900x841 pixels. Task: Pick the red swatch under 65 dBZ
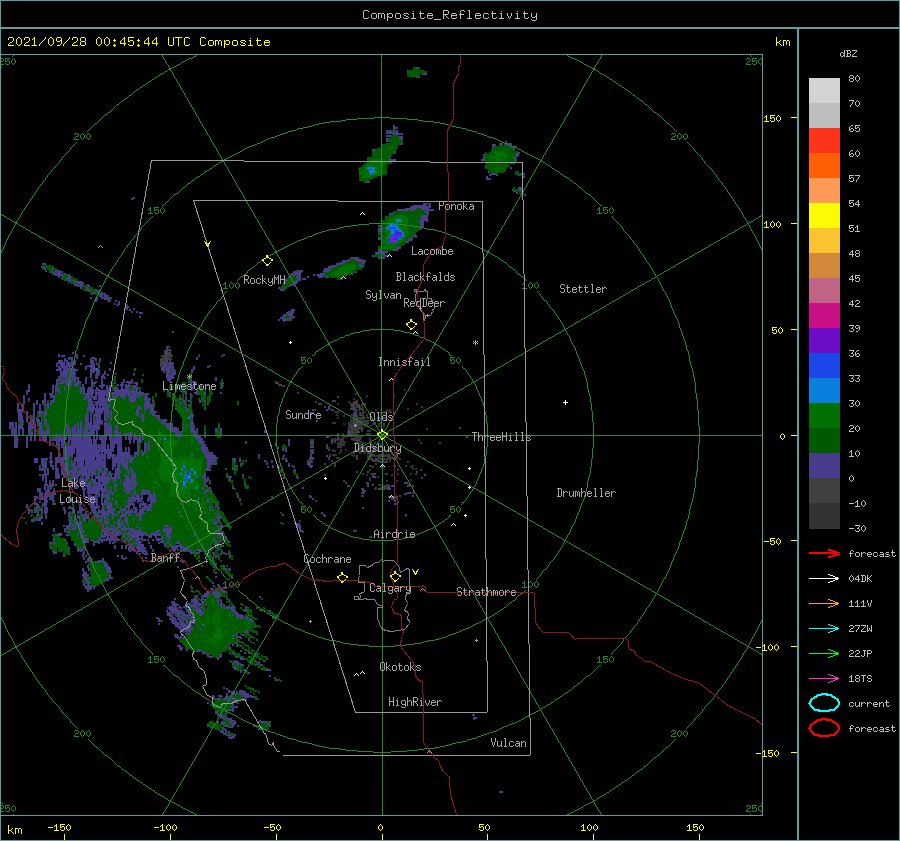(x=824, y=141)
